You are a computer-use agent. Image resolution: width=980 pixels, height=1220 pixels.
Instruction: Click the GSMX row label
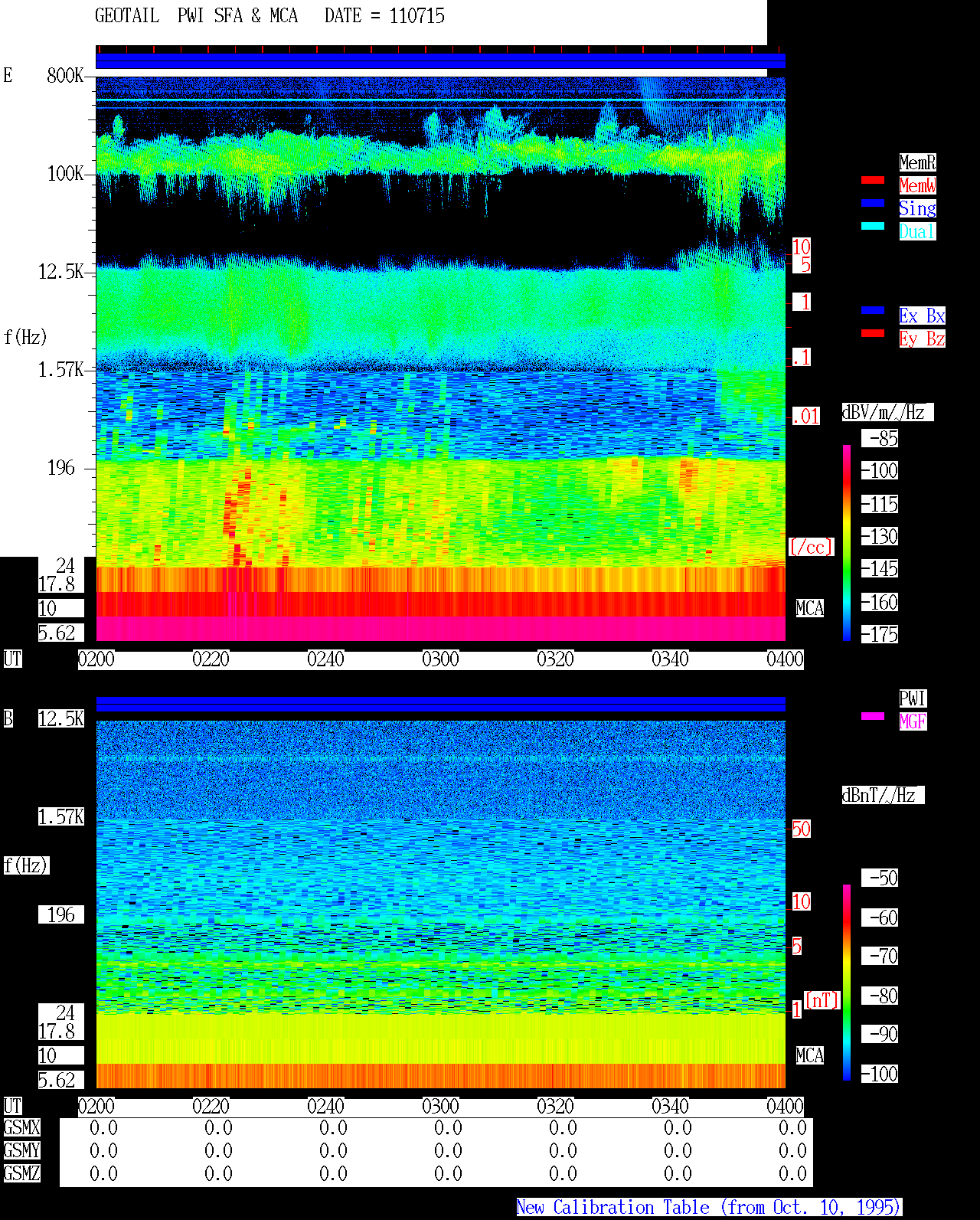pyautogui.click(x=21, y=1128)
